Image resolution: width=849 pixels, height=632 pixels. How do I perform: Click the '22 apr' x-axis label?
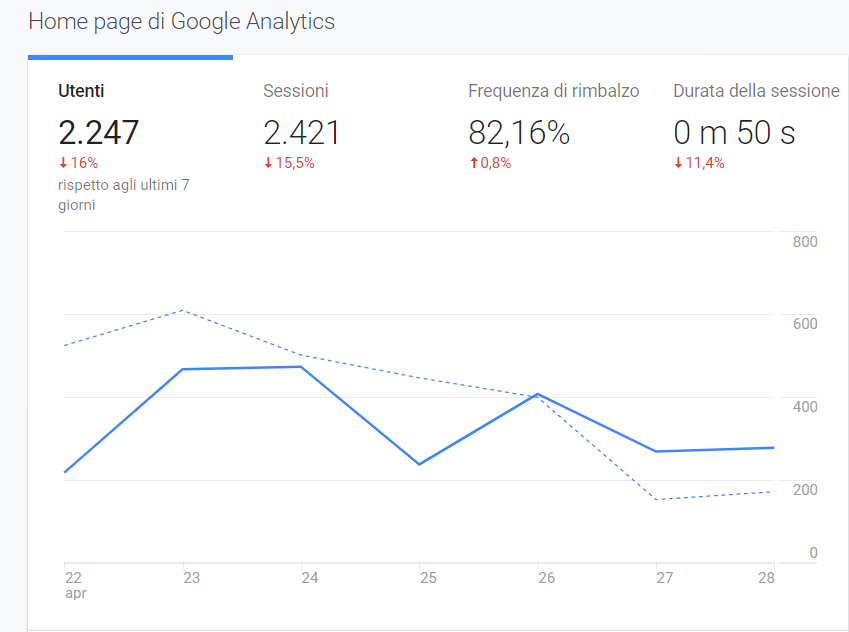pyautogui.click(x=75, y=585)
